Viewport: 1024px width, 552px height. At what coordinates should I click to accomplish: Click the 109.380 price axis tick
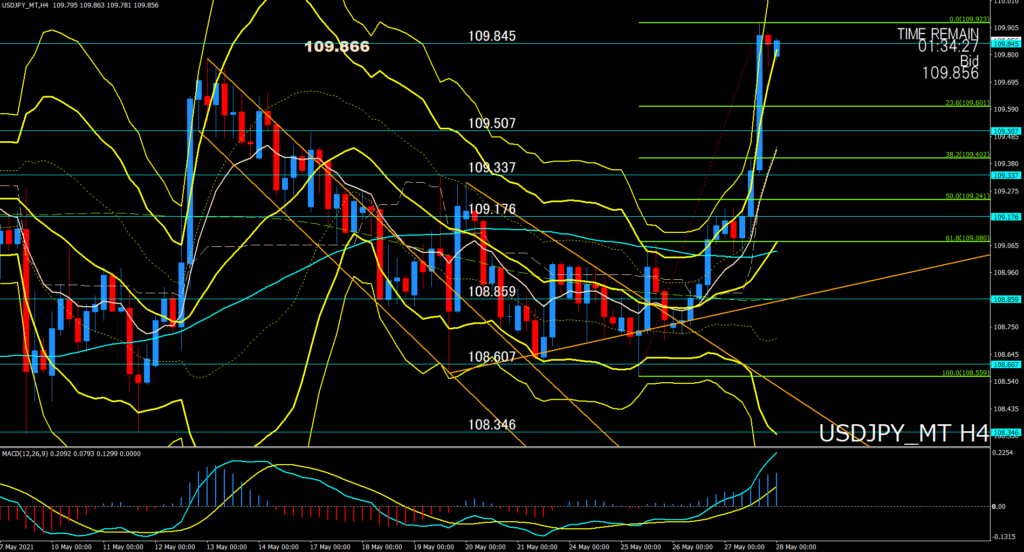pos(1006,163)
